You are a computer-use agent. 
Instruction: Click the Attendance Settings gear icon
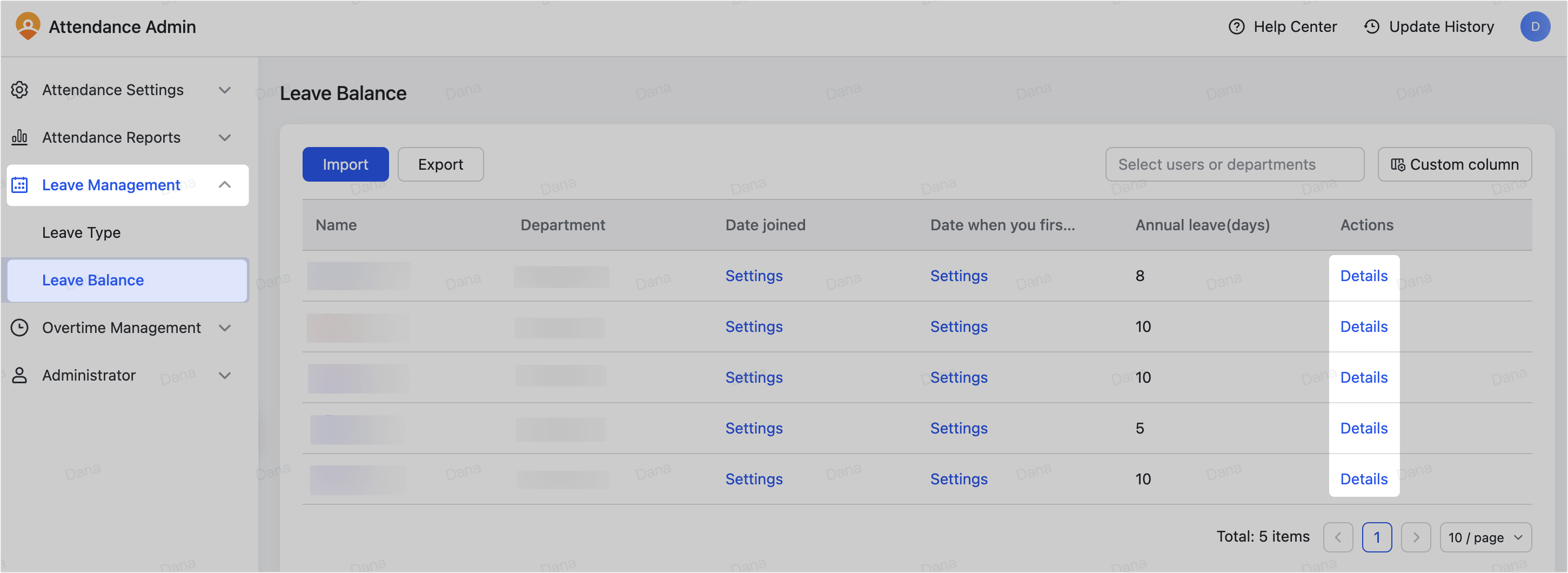[x=19, y=90]
